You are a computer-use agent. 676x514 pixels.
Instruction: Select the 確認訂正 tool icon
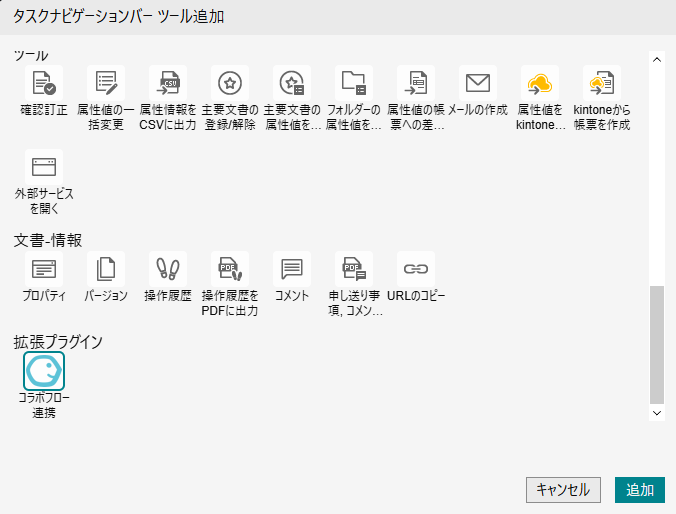[44, 83]
